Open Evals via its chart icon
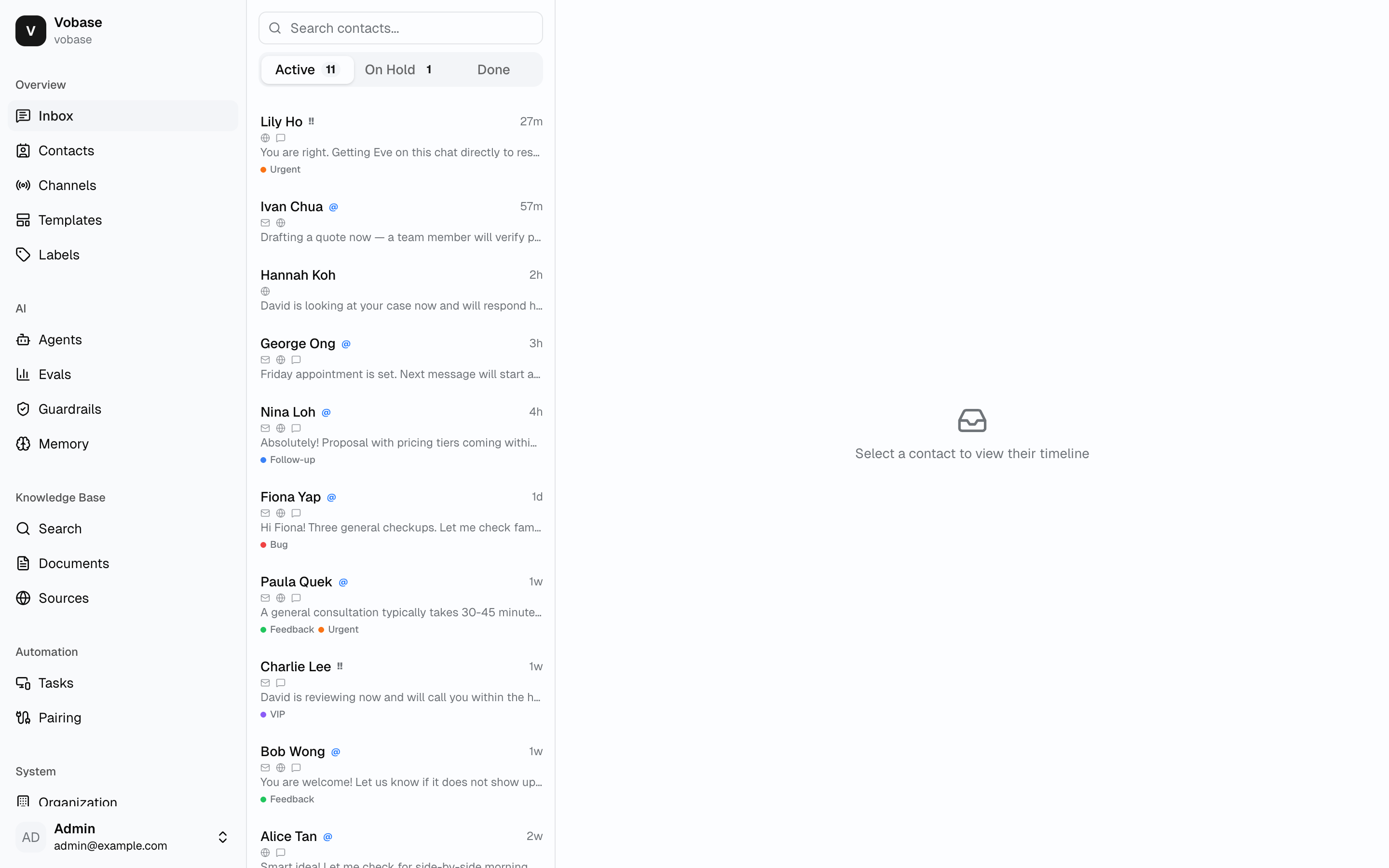 (23, 374)
